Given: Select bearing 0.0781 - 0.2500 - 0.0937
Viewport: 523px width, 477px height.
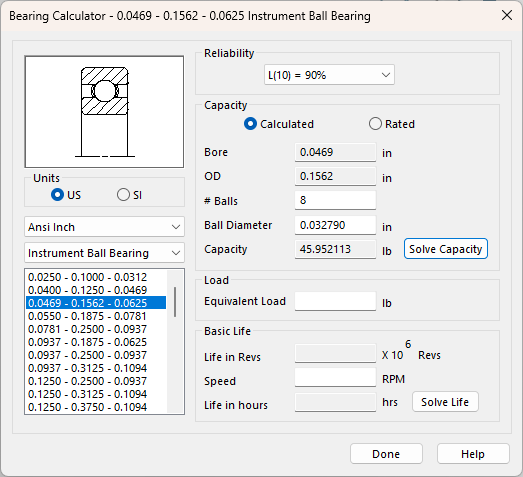Looking at the screenshot, I should tap(96, 329).
